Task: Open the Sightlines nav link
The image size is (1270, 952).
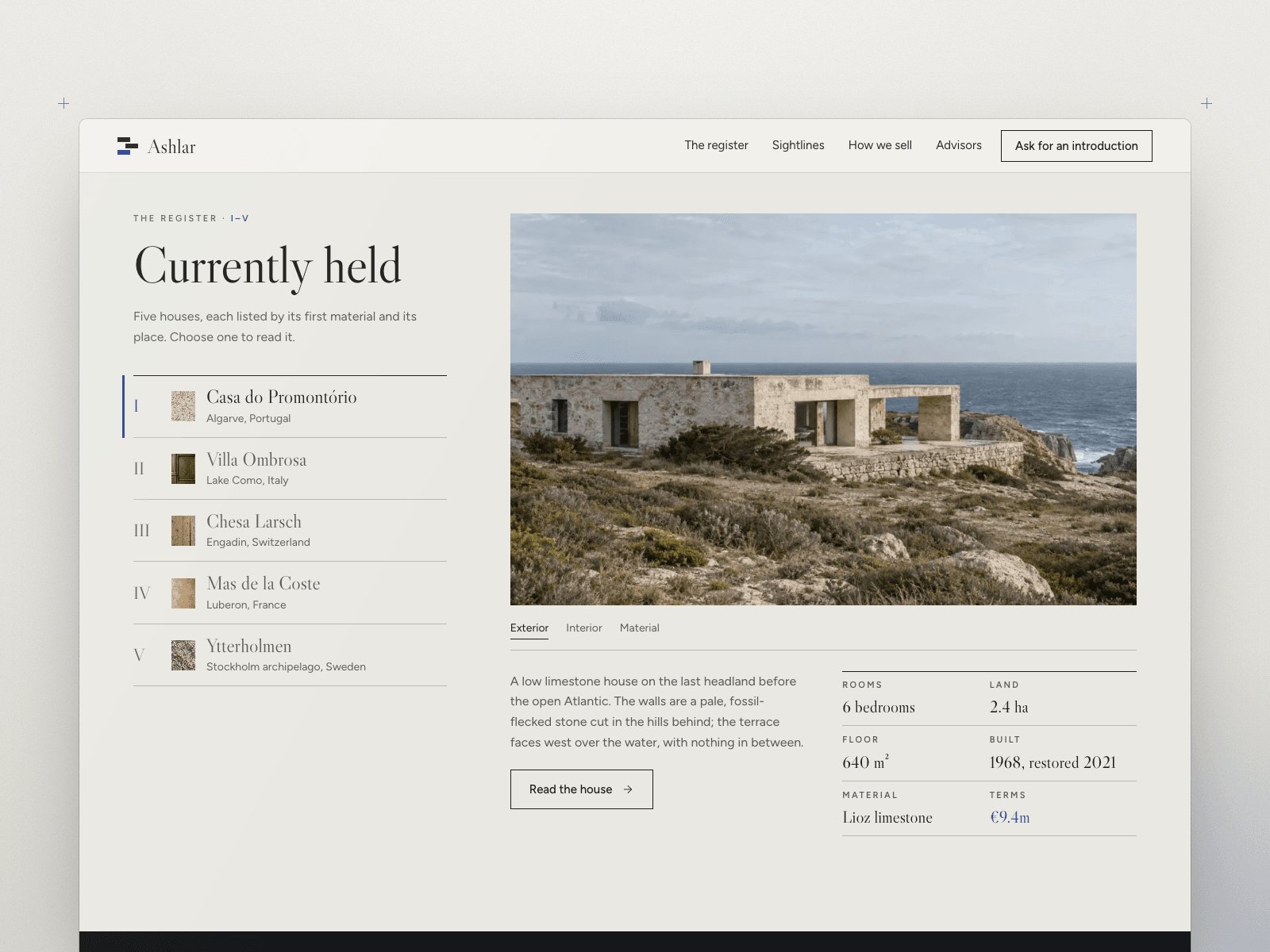Action: click(798, 145)
